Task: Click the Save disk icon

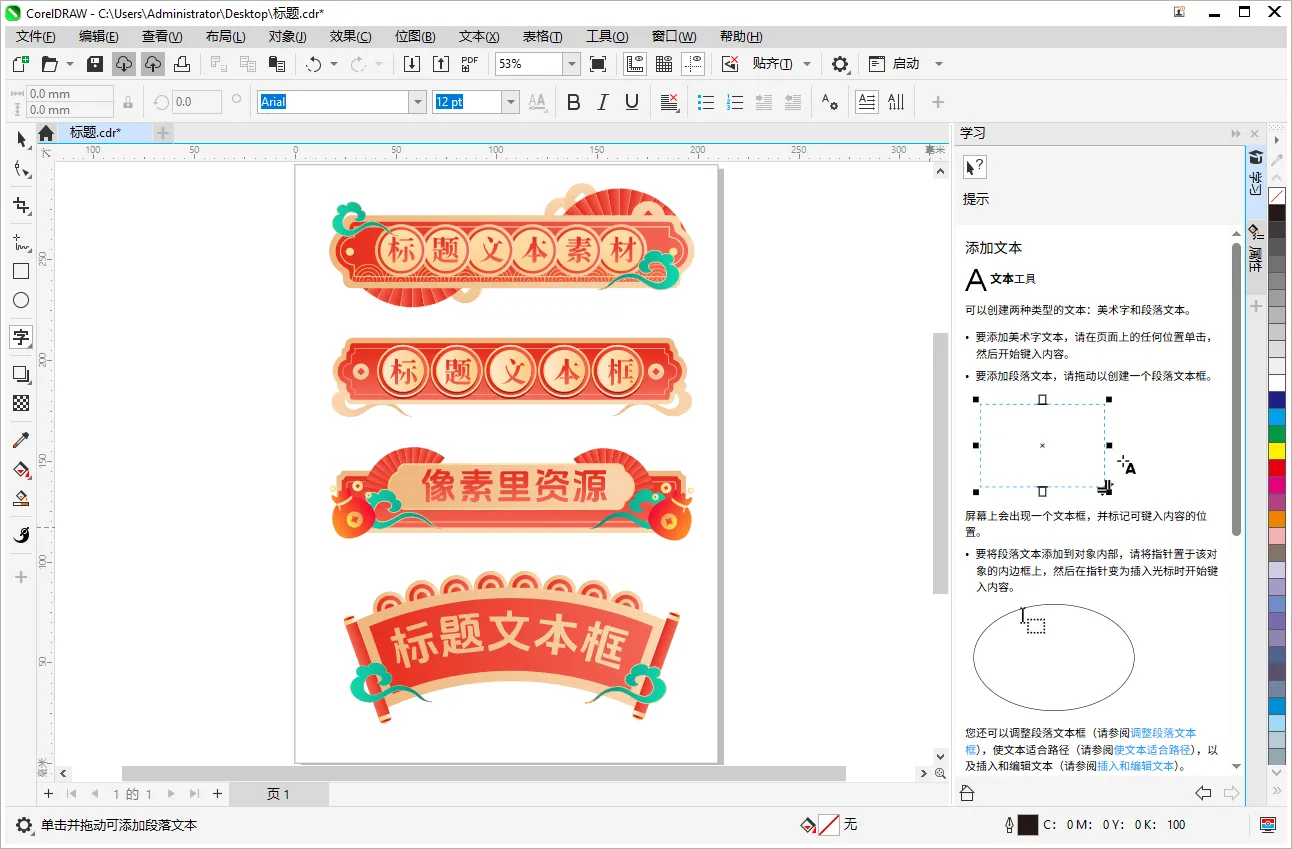Action: coord(95,64)
